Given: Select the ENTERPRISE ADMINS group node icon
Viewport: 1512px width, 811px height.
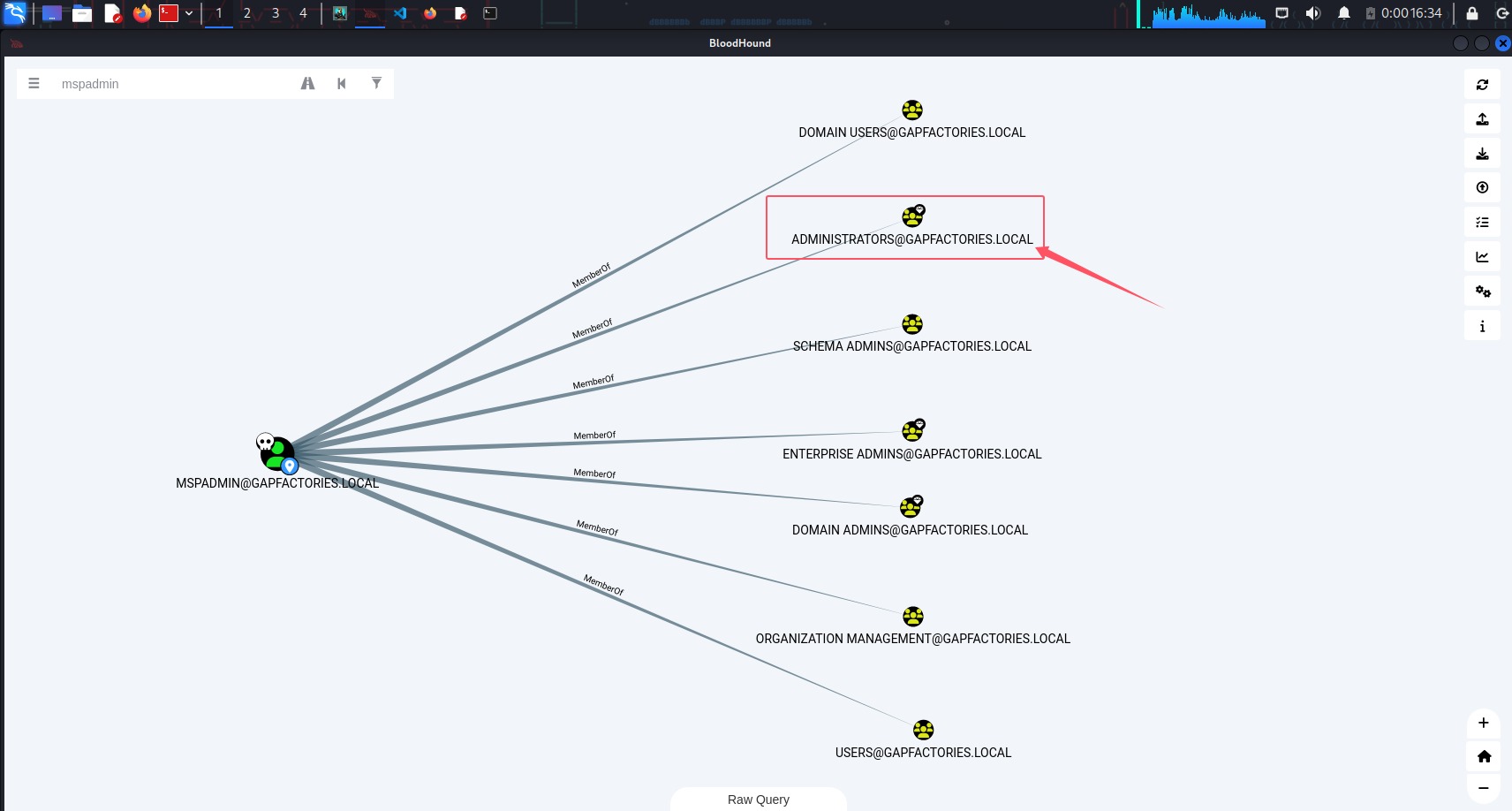Looking at the screenshot, I should (x=912, y=431).
